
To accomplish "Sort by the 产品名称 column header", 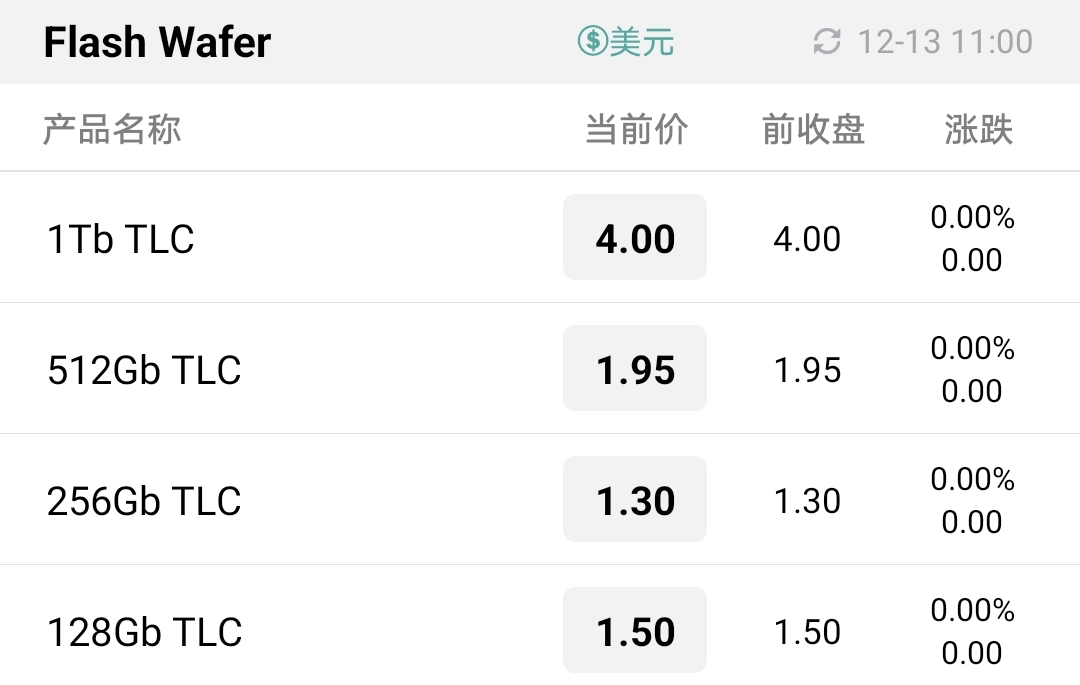I will [x=112, y=129].
